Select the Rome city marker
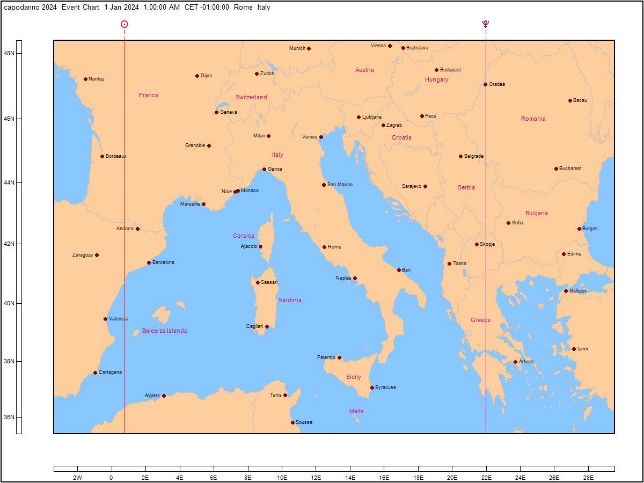 [324, 246]
